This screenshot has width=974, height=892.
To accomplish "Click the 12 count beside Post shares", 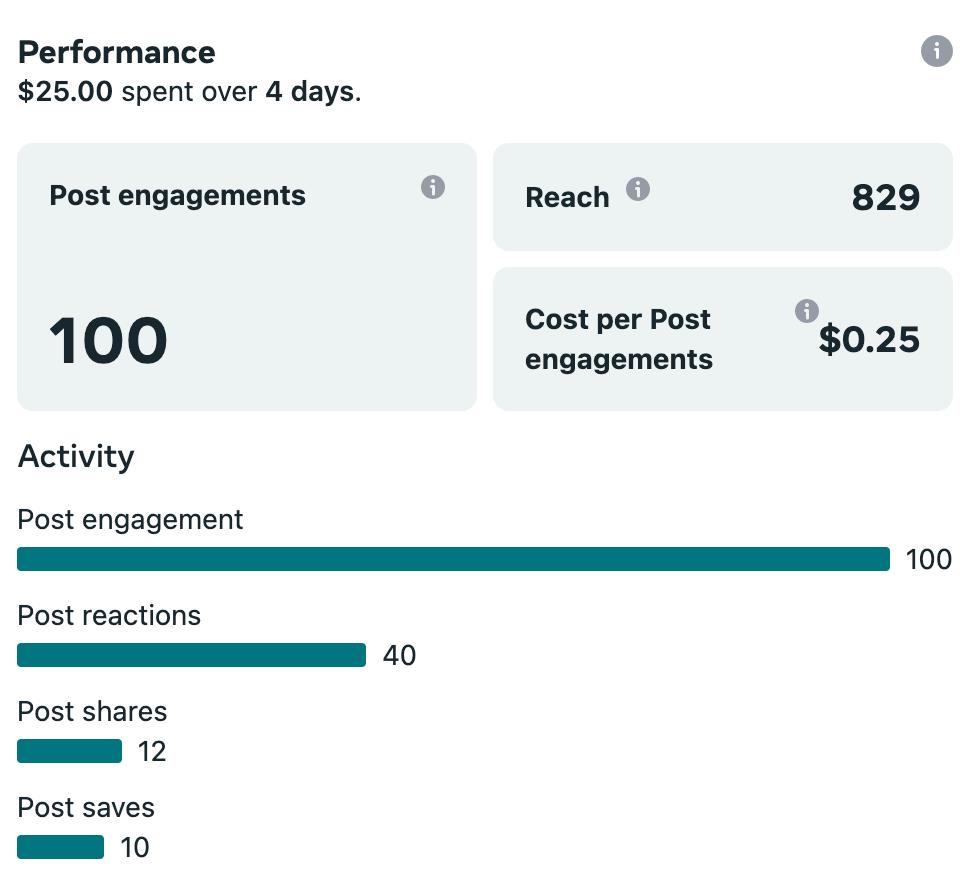I will click(x=152, y=752).
